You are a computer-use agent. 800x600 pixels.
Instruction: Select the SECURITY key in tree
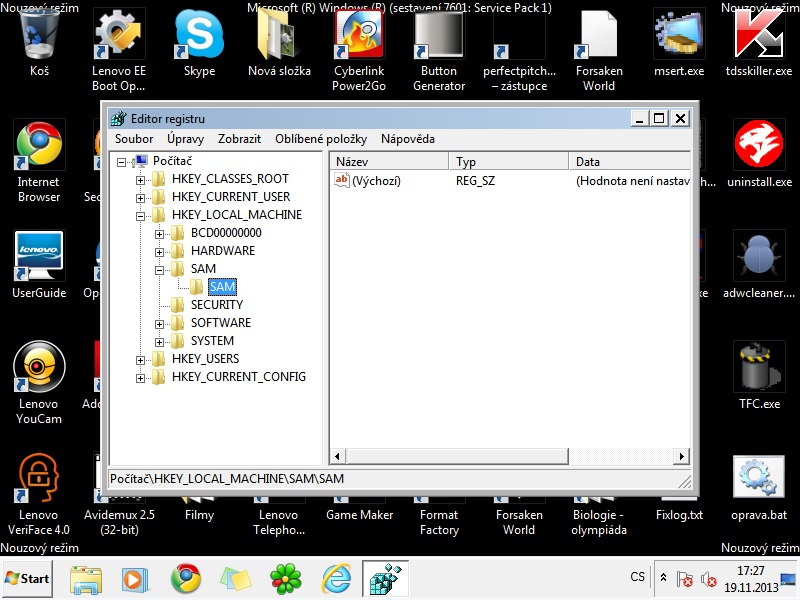(x=216, y=305)
